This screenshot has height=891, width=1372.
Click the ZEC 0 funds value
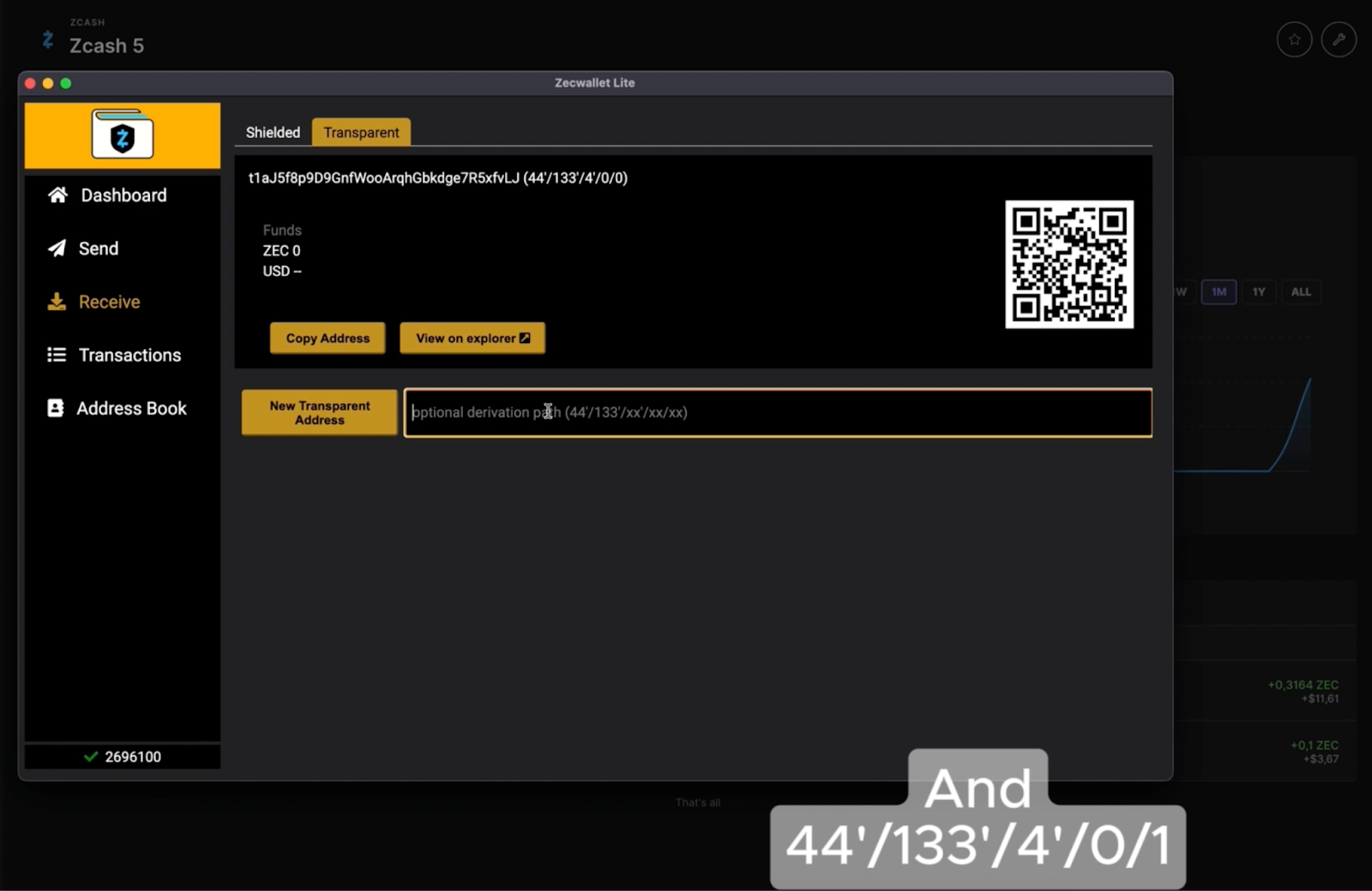pyautogui.click(x=281, y=250)
